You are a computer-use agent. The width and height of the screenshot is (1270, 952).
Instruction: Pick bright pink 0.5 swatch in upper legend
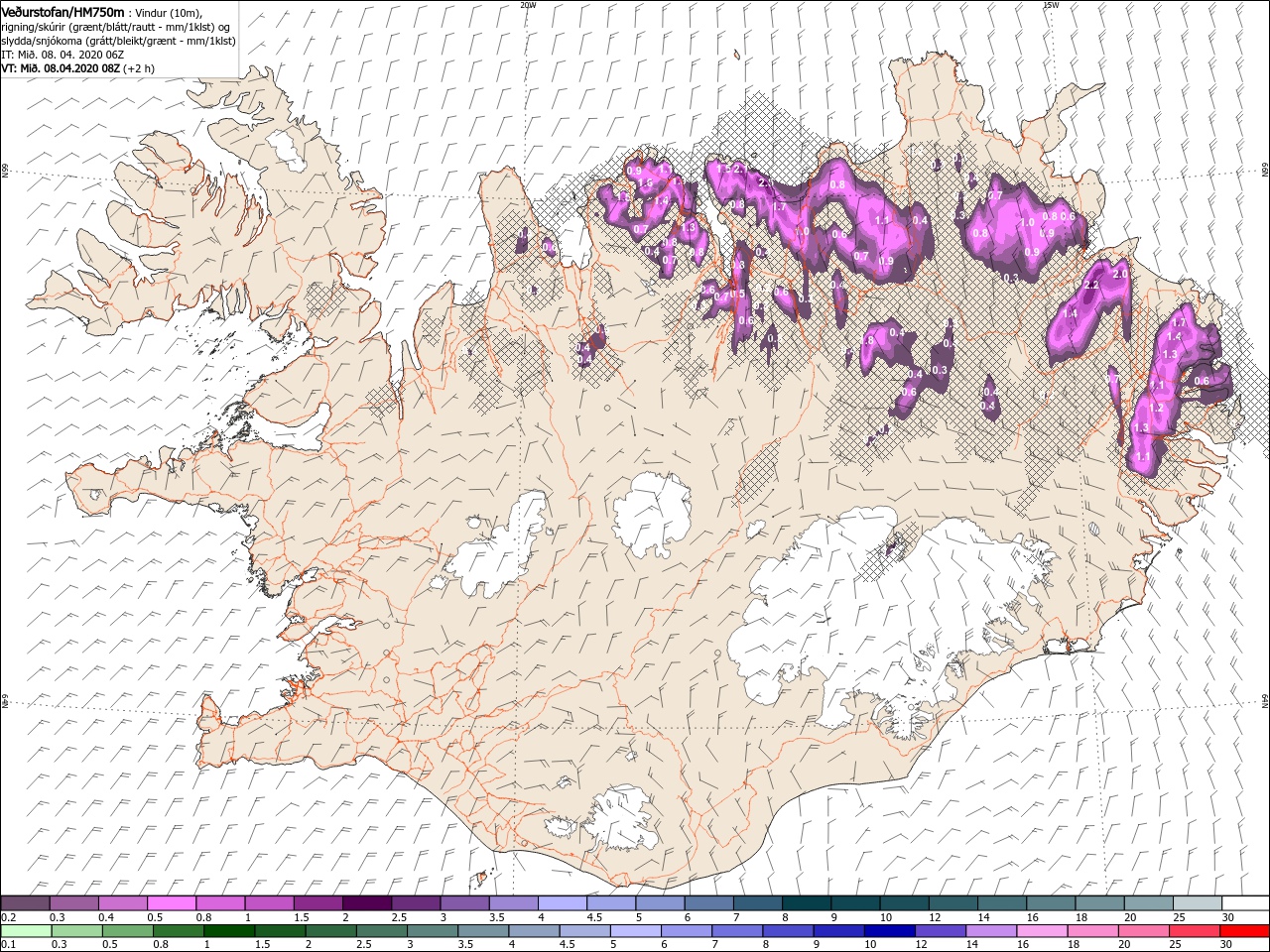pos(171,903)
